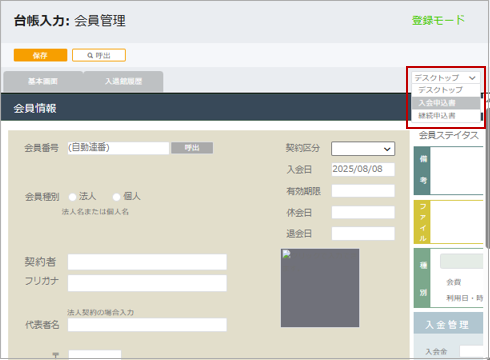This screenshot has height=360, width=490.
Task: Click the 呼出 search button in toolbar
Action: [x=99, y=55]
